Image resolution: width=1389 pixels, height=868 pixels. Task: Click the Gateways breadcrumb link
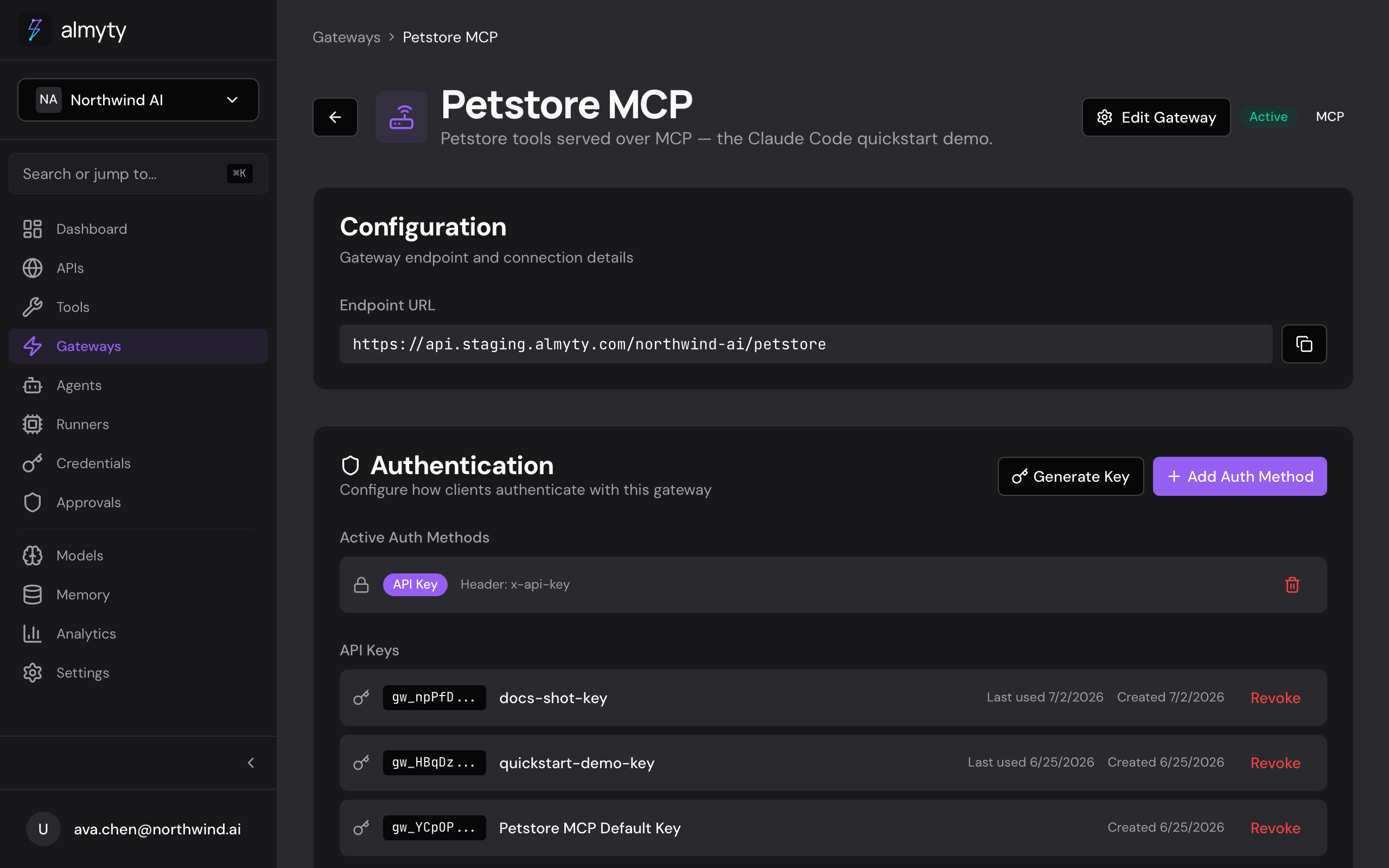[x=346, y=37]
